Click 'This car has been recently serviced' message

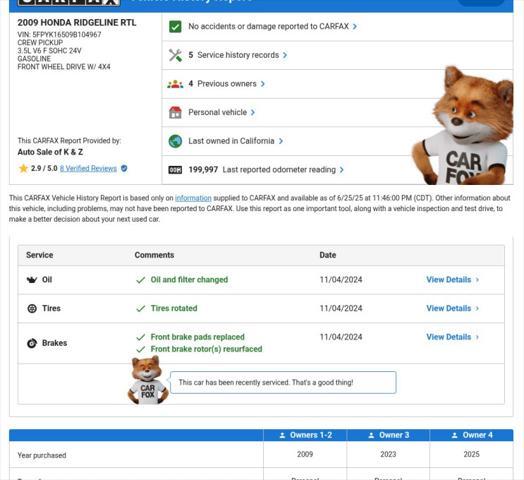(x=266, y=382)
